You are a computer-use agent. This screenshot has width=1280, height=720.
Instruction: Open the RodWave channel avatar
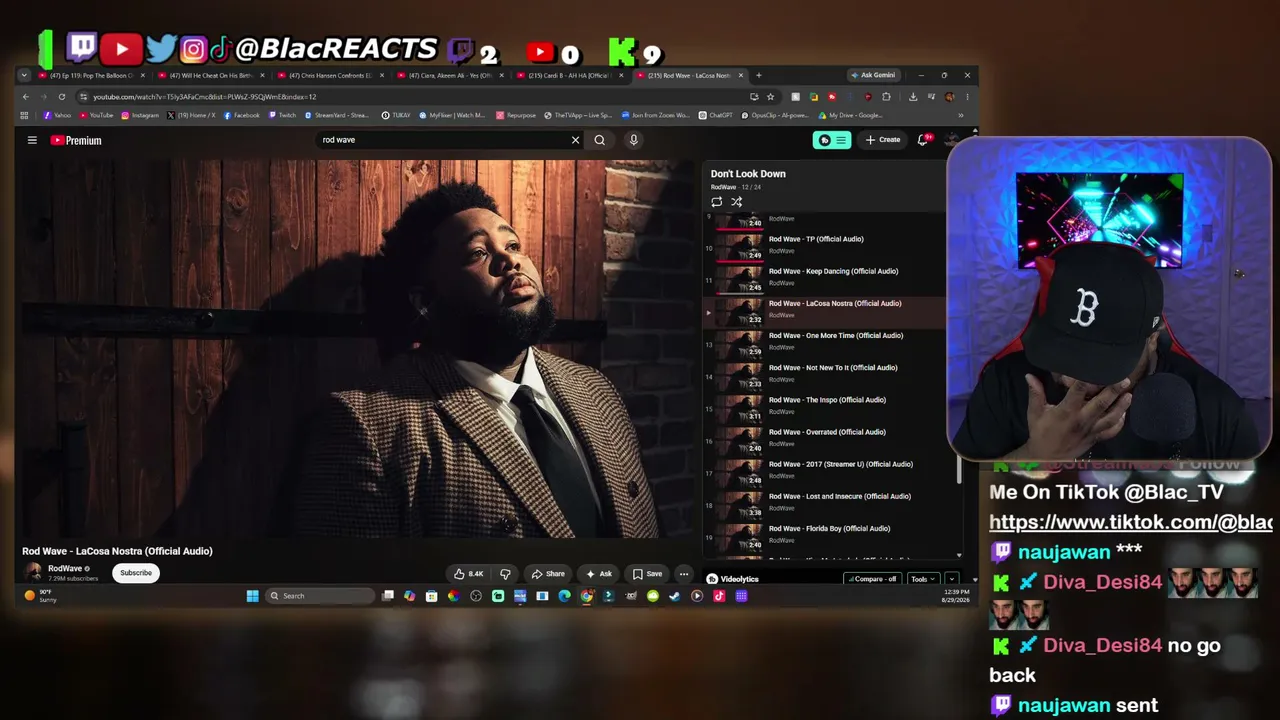(33, 572)
